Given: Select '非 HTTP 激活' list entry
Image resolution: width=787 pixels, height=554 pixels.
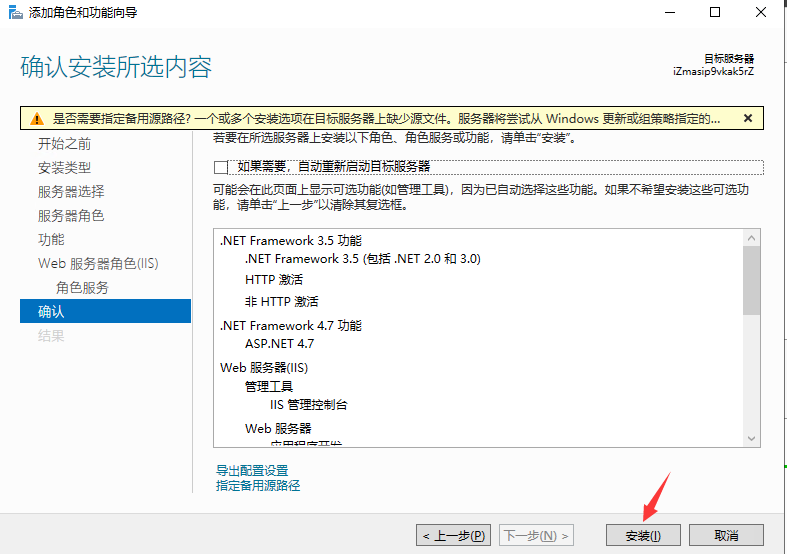Looking at the screenshot, I should (281, 302).
